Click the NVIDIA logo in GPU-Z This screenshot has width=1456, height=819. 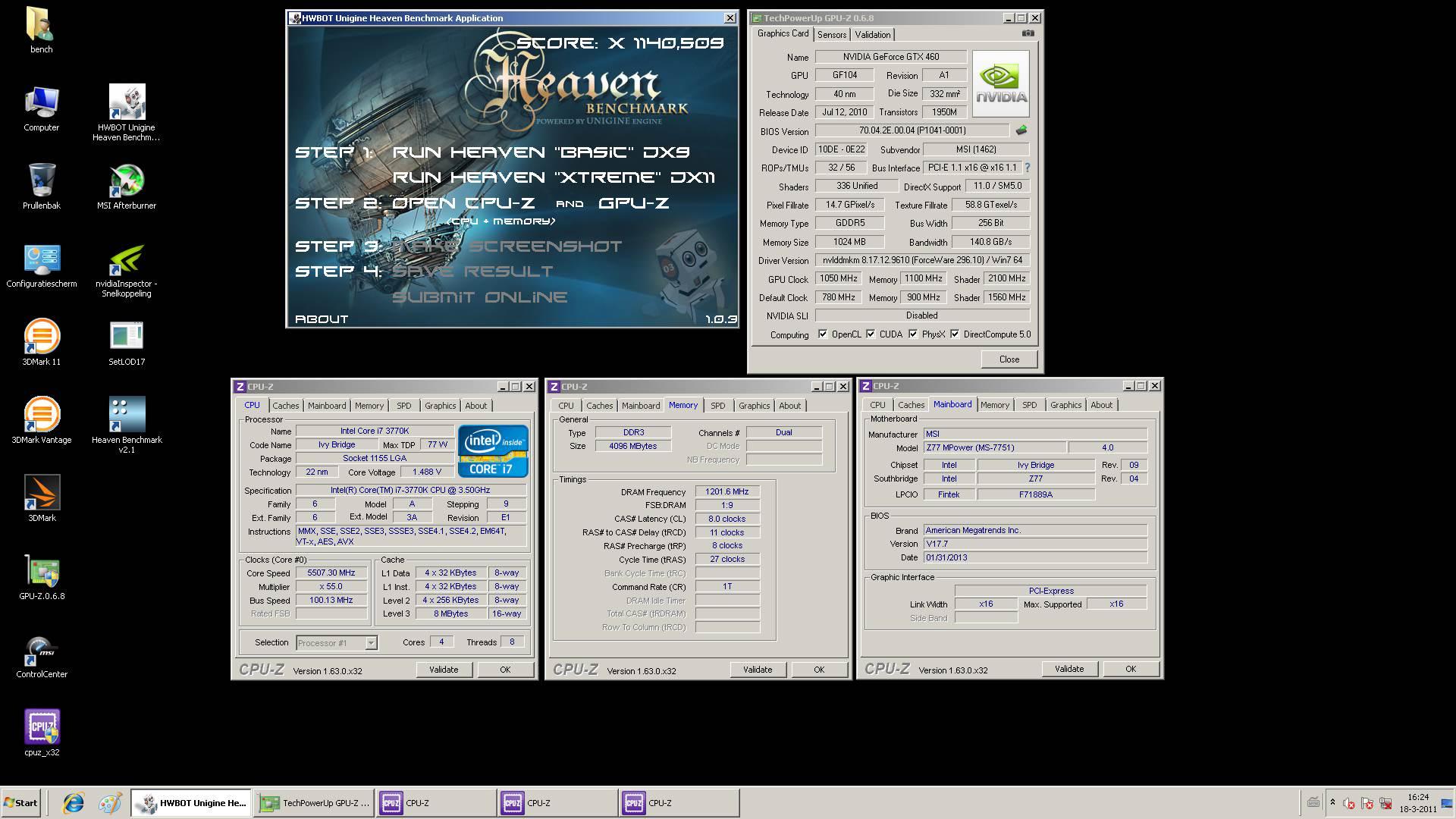click(1001, 83)
